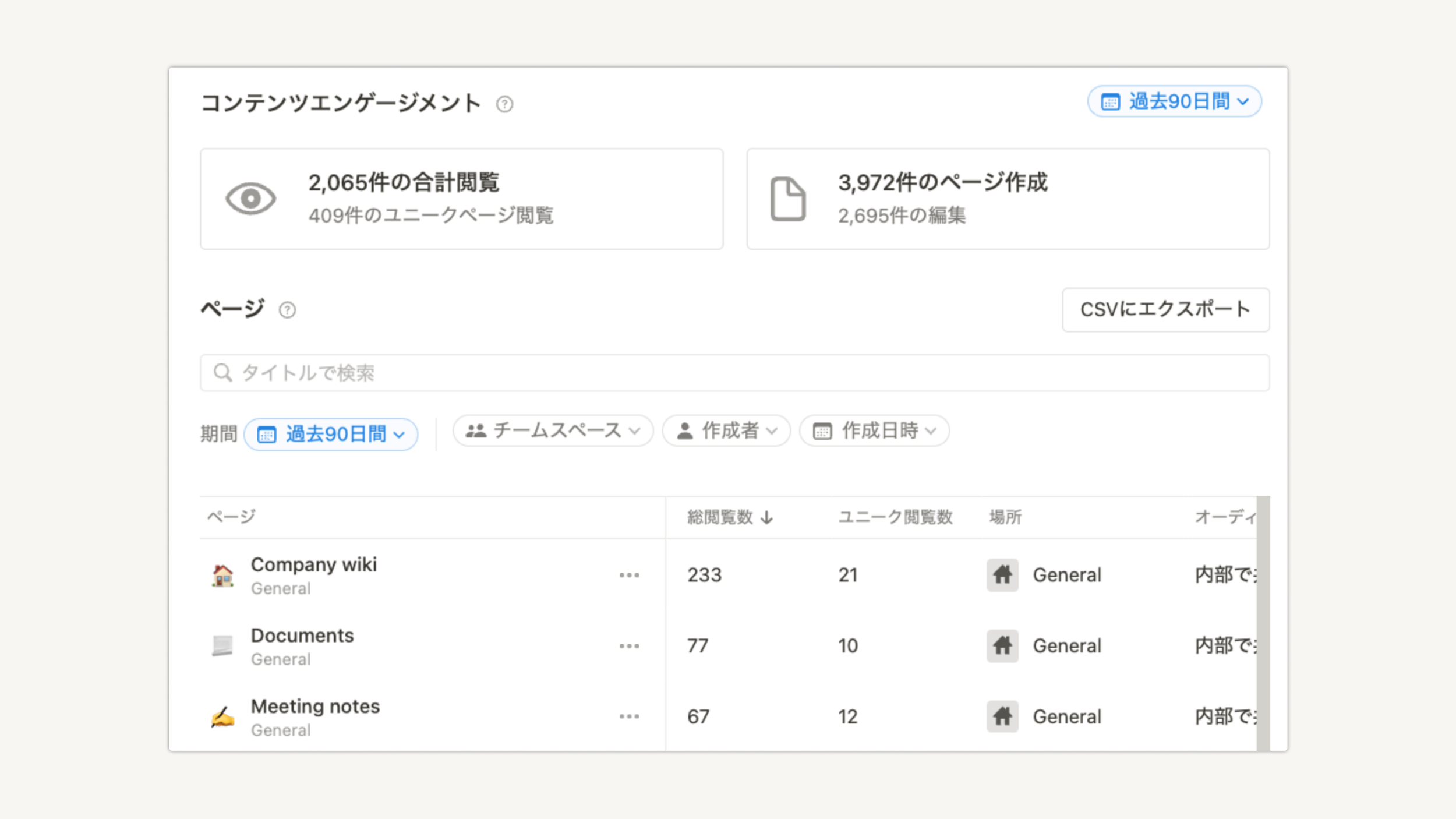Click the CSVにエクスポート button
This screenshot has width=1456, height=819.
[1165, 309]
